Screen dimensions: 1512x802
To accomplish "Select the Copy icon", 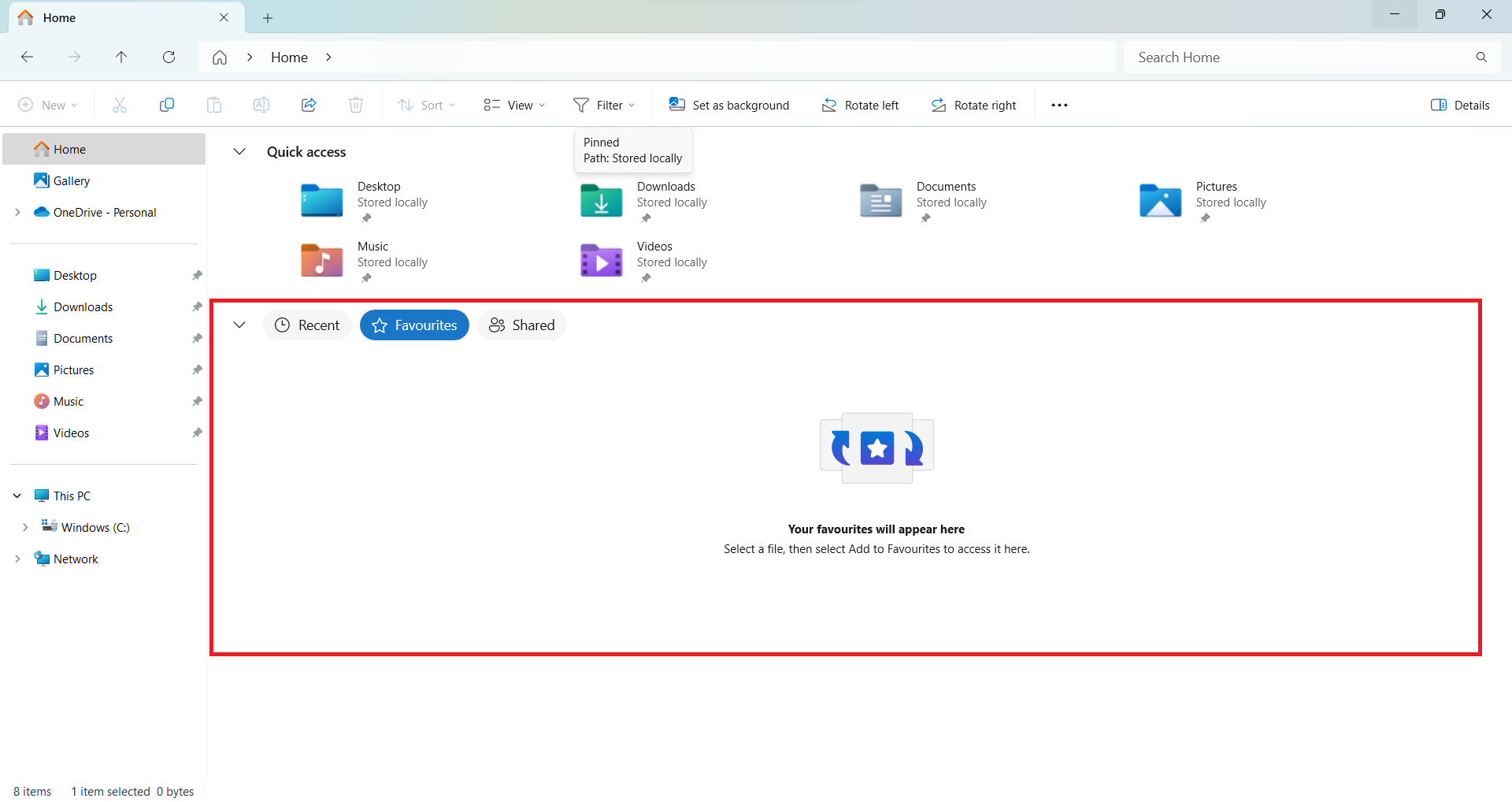I will pyautogui.click(x=166, y=104).
